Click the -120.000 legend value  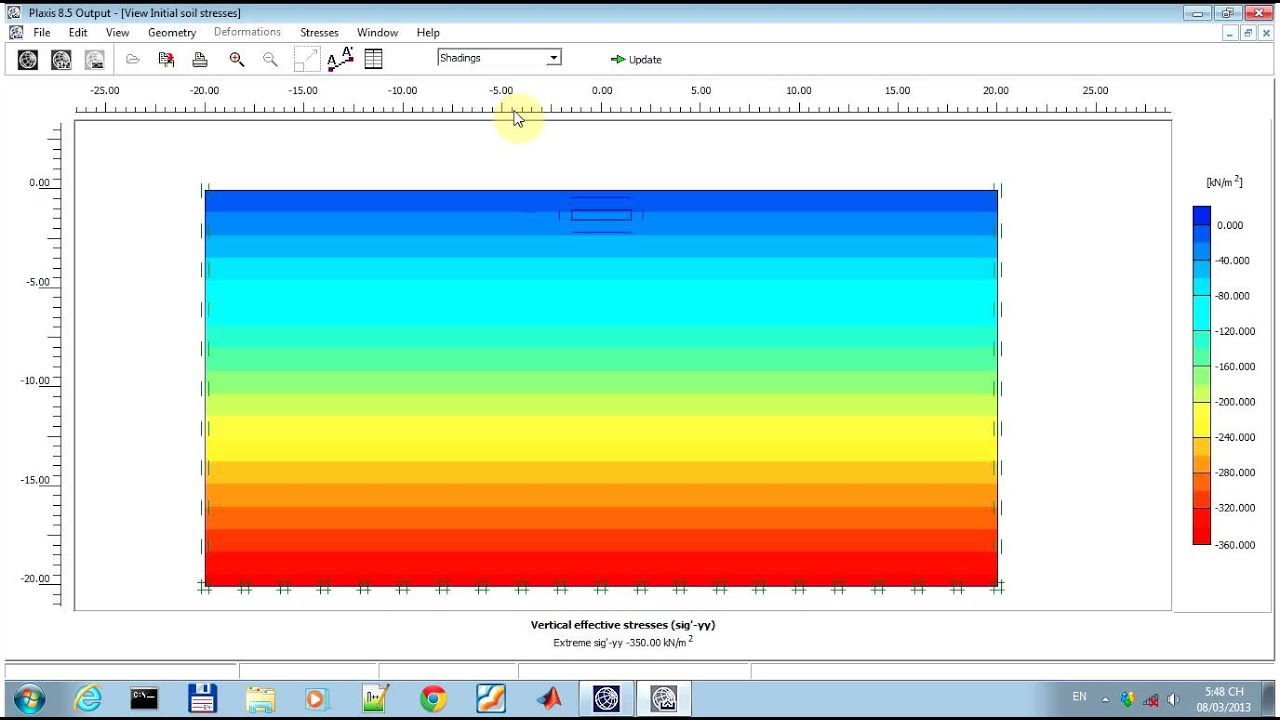tap(1236, 332)
